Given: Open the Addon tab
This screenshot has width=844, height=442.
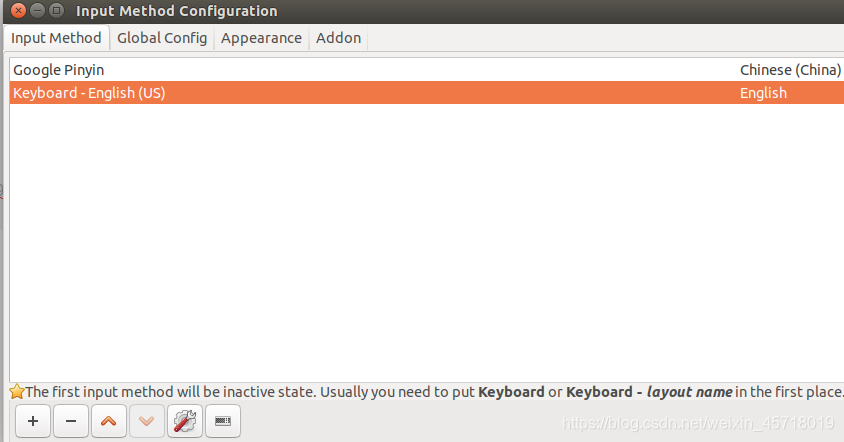Looking at the screenshot, I should click(338, 38).
